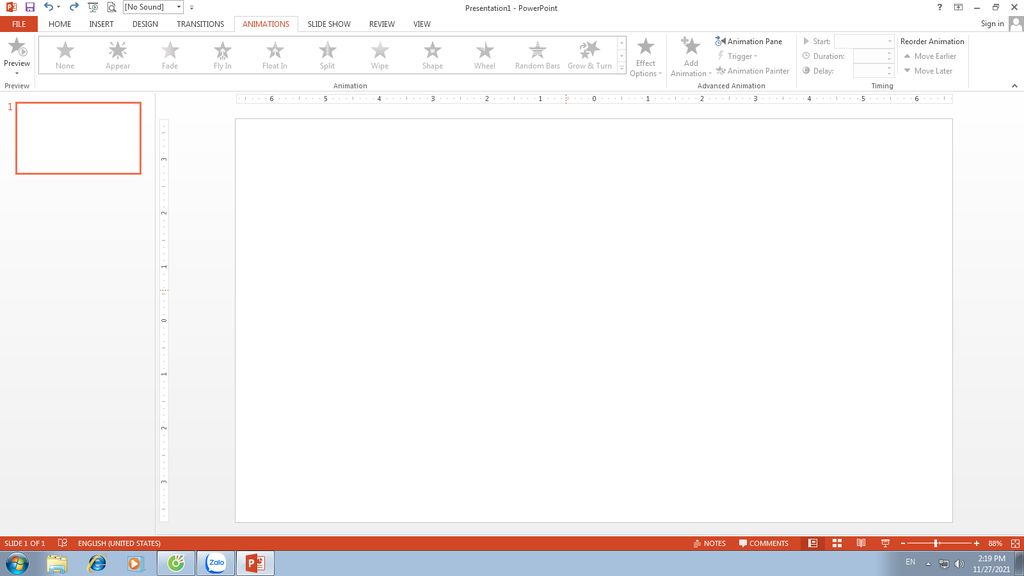Select the Random Bars animation effect

pyautogui.click(x=537, y=55)
